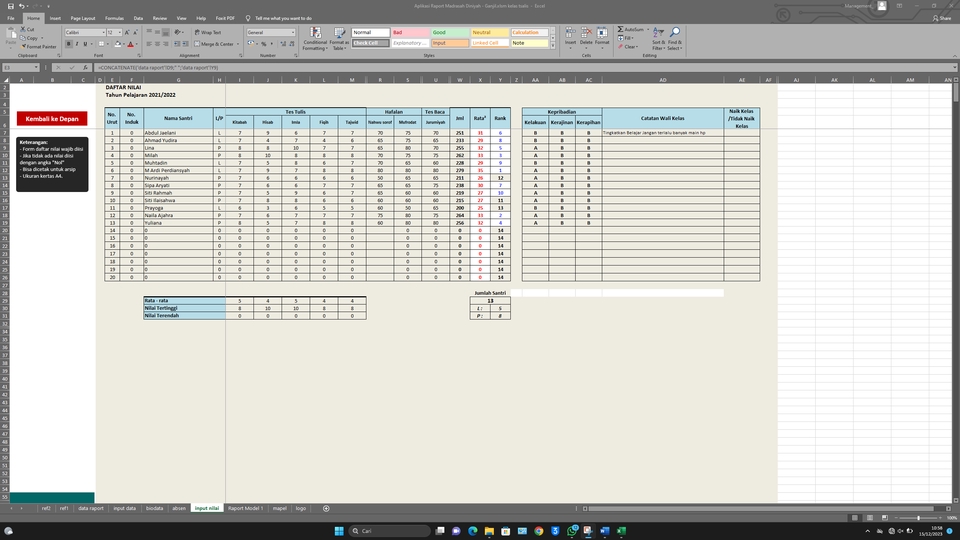Click the Insert cells icon
Screen dimensions: 960x540
point(570,33)
